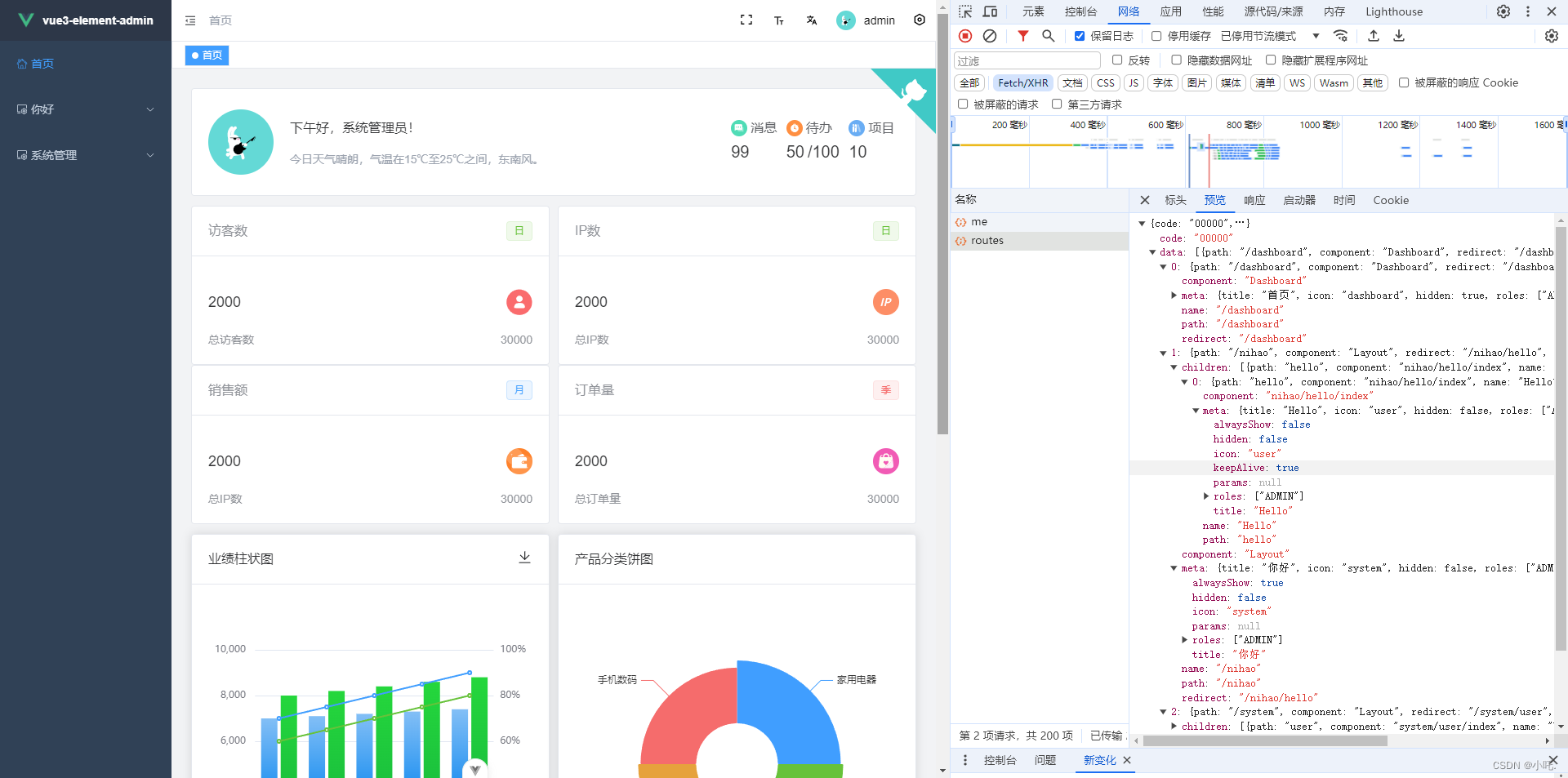Open DevTools more options menu
1568x778 pixels.
tap(1528, 11)
